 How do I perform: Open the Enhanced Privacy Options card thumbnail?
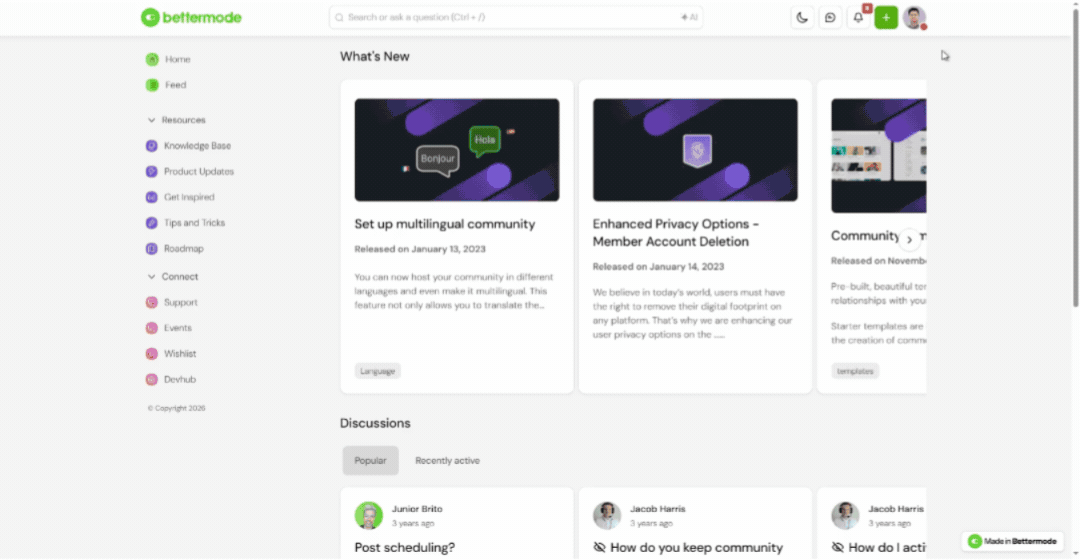695,150
